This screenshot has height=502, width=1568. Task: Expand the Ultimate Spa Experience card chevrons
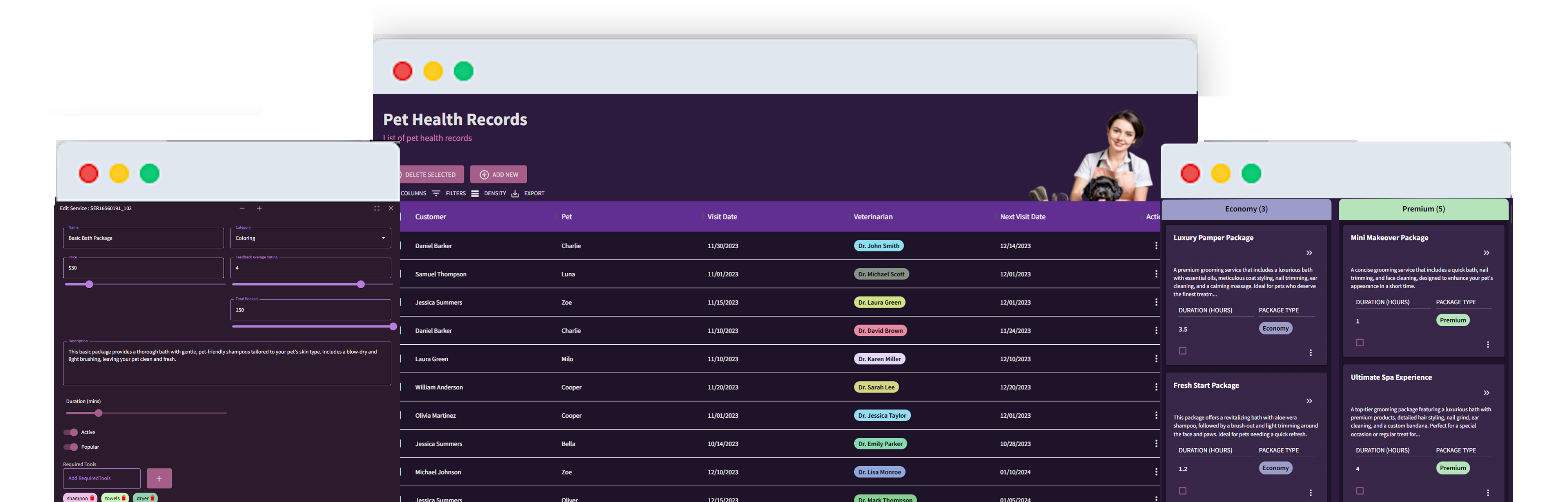pyautogui.click(x=1486, y=393)
